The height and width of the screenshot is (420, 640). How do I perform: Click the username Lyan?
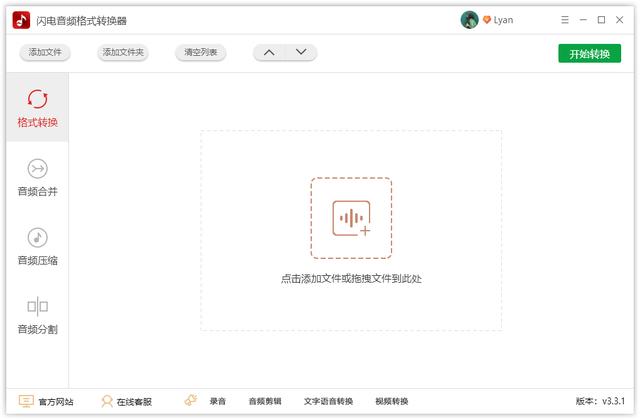(503, 20)
